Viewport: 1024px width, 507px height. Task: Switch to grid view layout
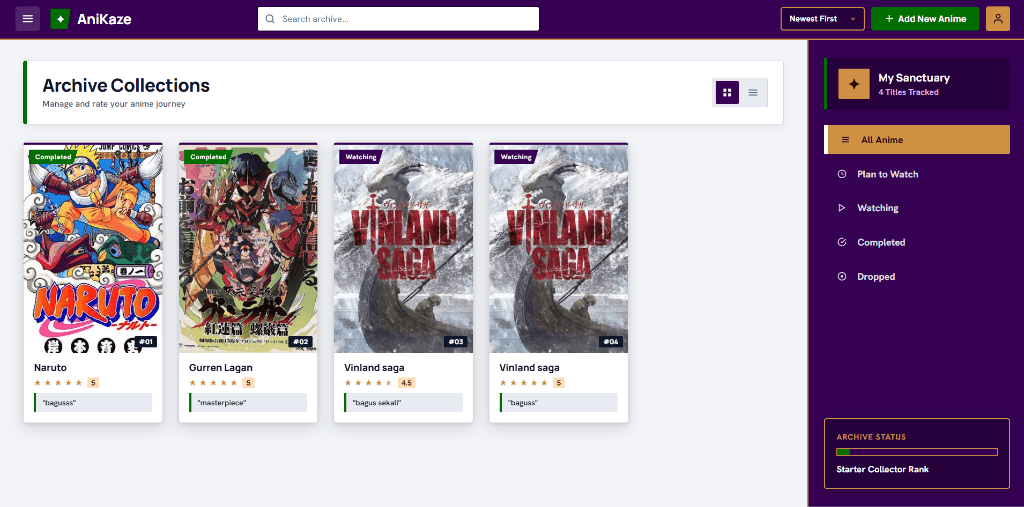(x=728, y=93)
